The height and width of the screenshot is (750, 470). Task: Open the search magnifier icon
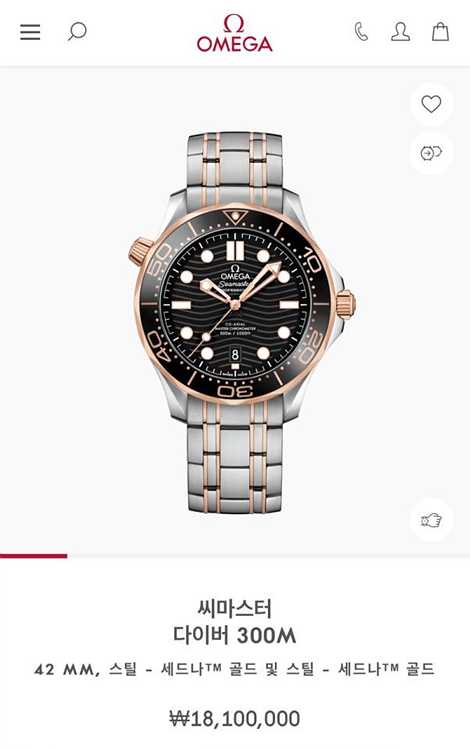pos(77,32)
